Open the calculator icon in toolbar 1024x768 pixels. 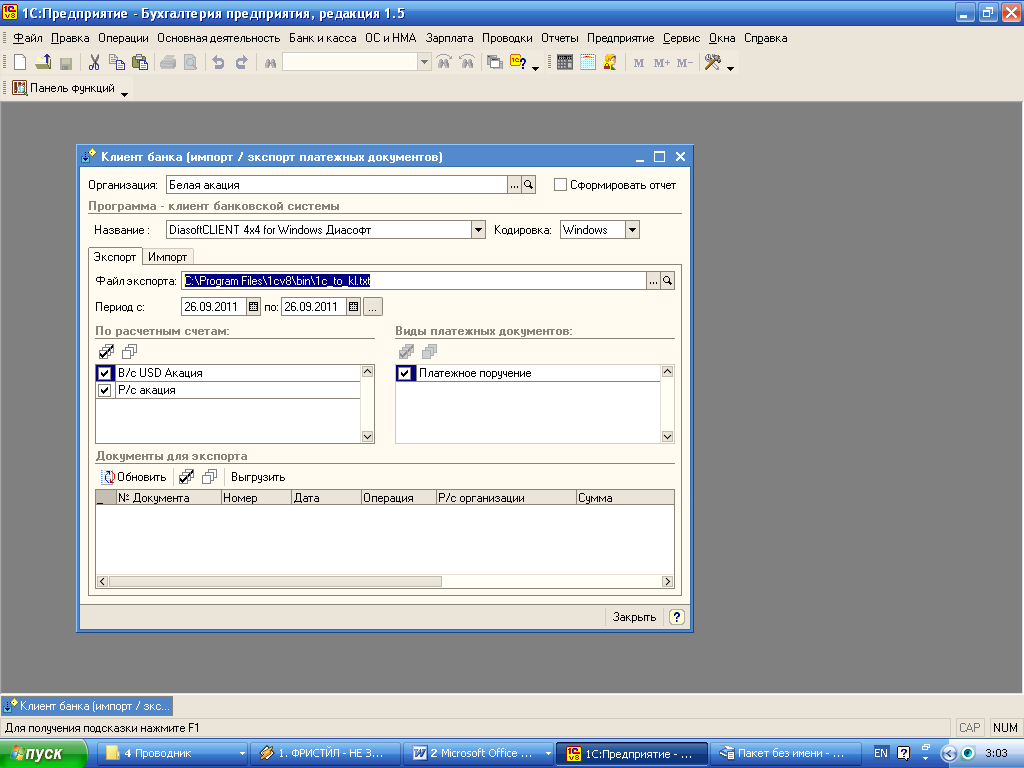(565, 62)
